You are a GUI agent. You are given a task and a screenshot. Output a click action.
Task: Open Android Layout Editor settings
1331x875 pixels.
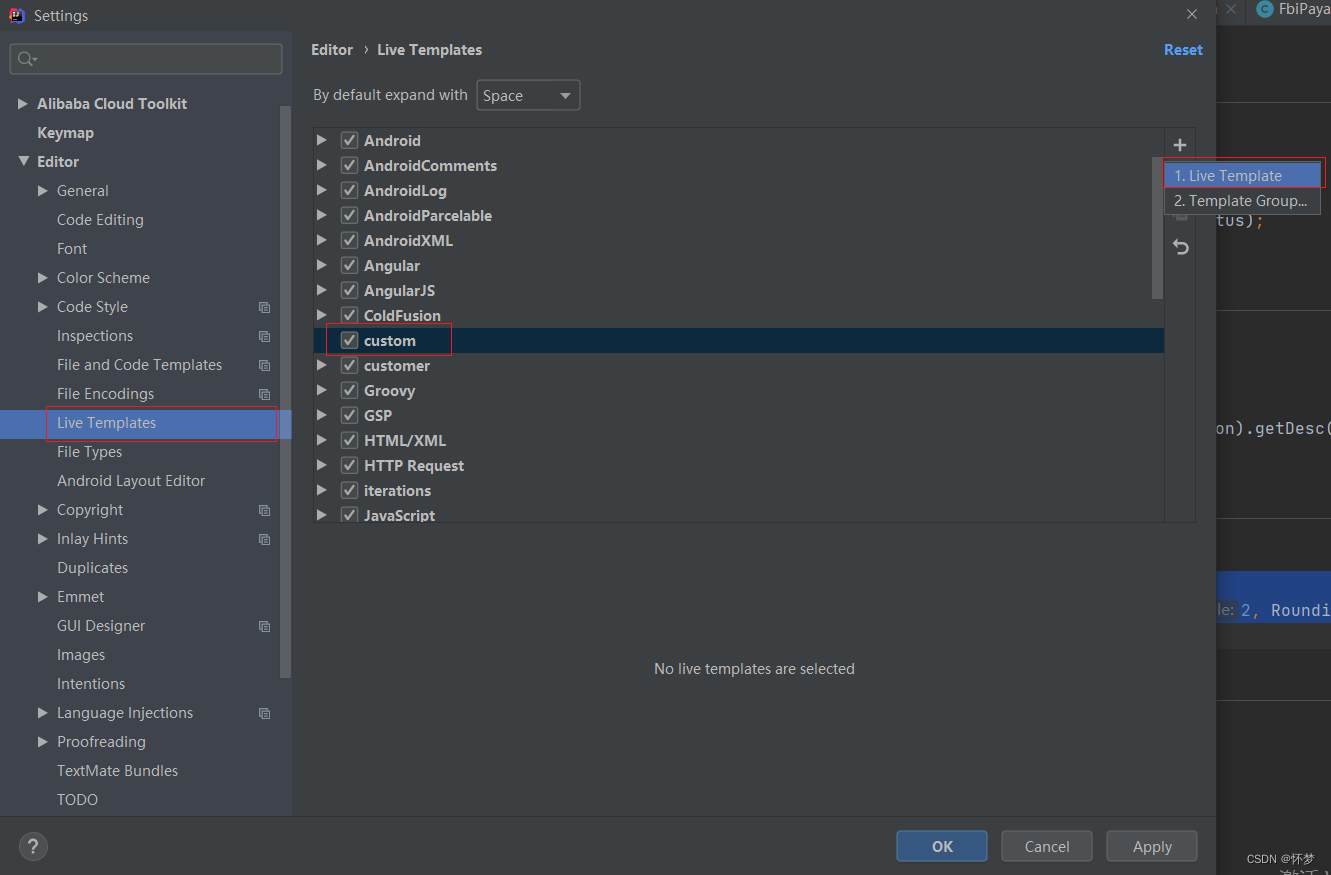click(131, 481)
